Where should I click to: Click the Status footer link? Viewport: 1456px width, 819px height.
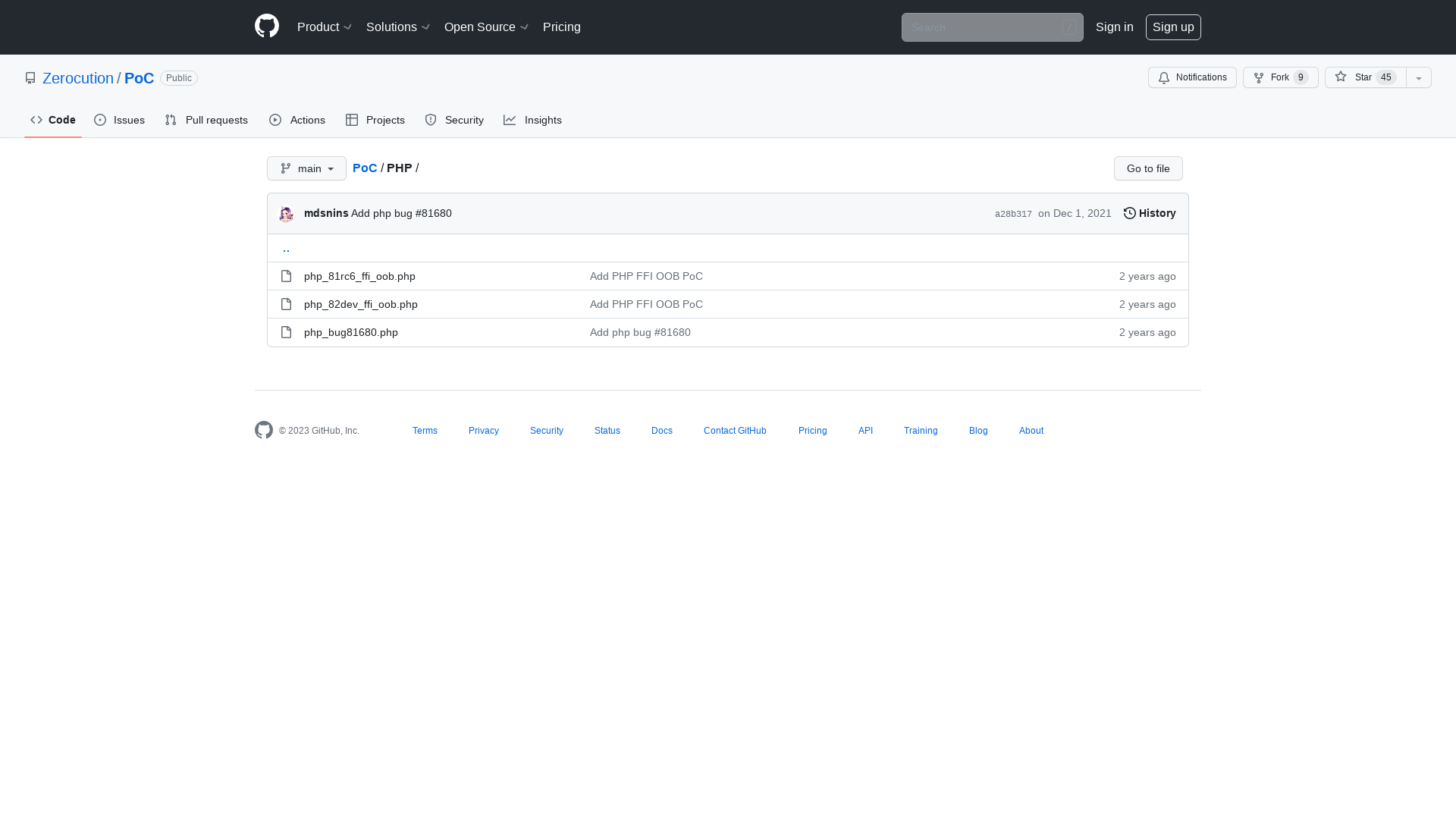607,431
